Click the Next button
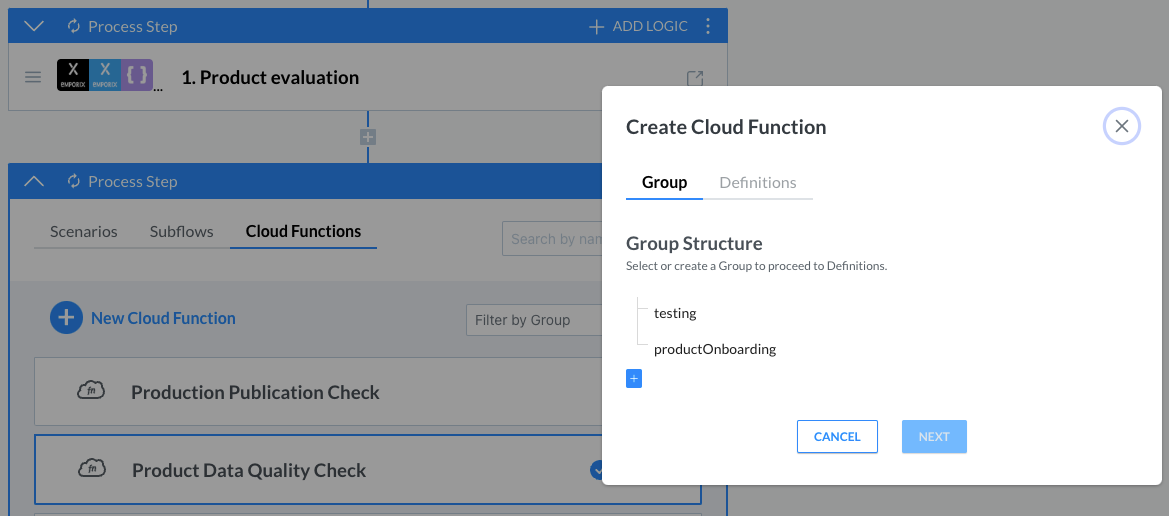Image resolution: width=1169 pixels, height=516 pixels. [x=933, y=437]
